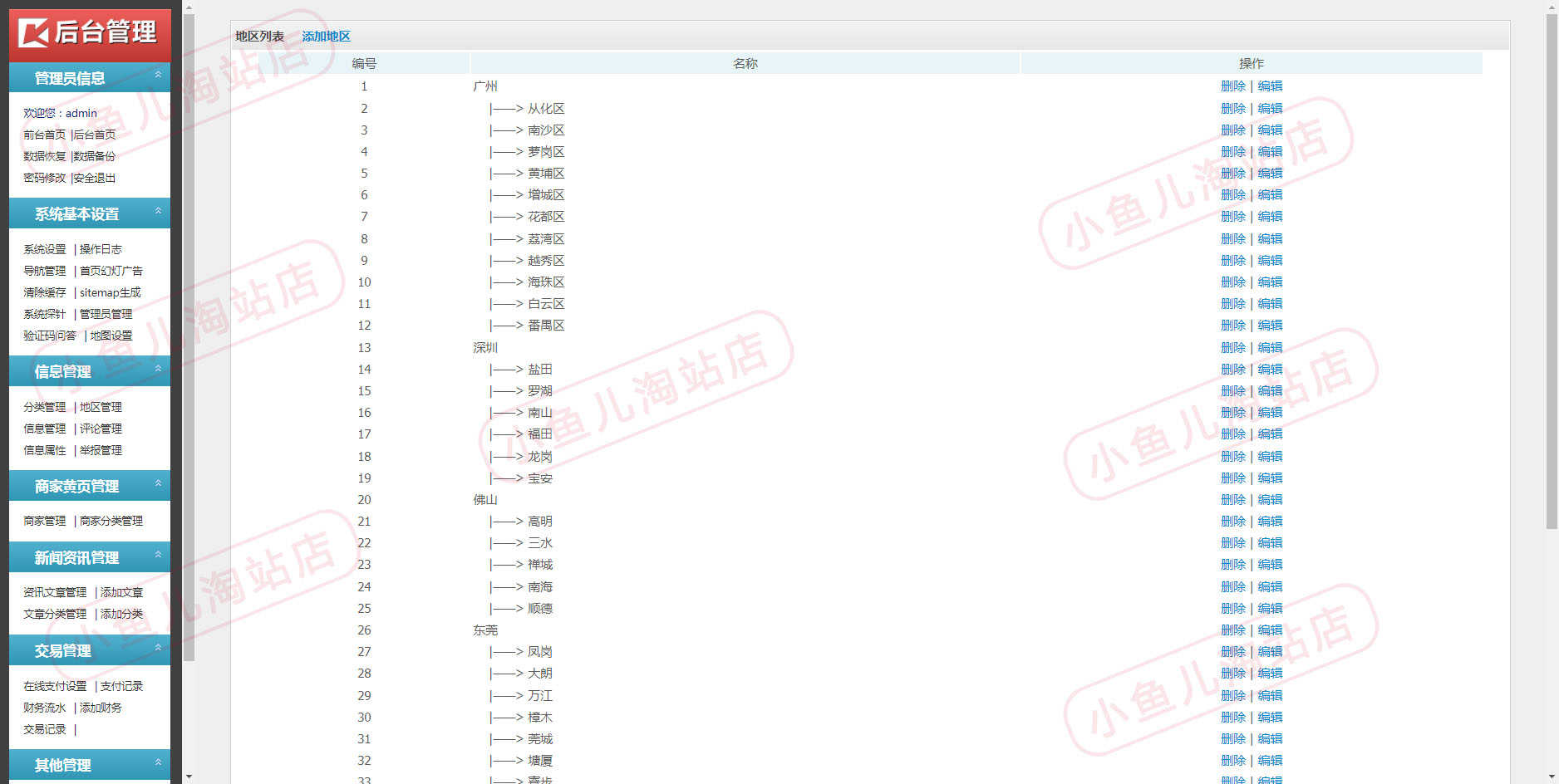Open 支付记录 link
Screen dimensions: 1559x784
(121, 686)
